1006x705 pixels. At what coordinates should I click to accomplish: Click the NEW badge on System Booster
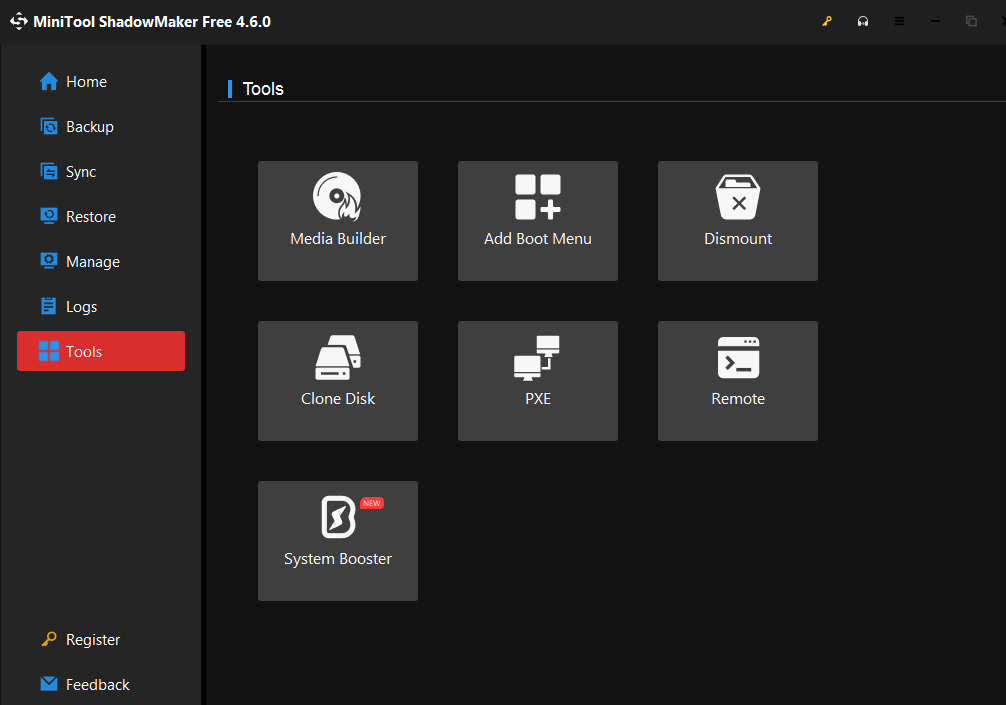click(371, 503)
